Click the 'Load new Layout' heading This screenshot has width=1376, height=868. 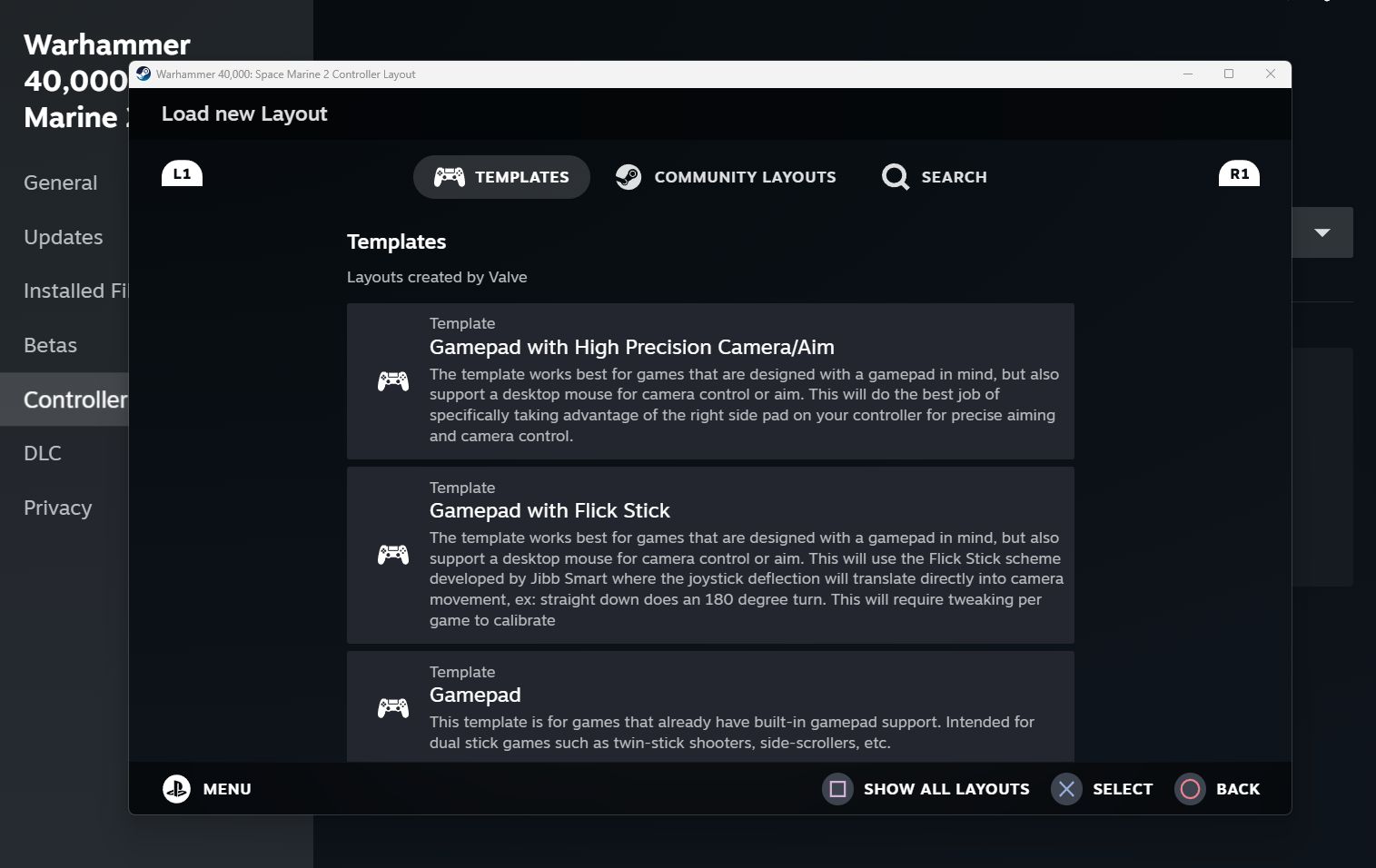(244, 113)
